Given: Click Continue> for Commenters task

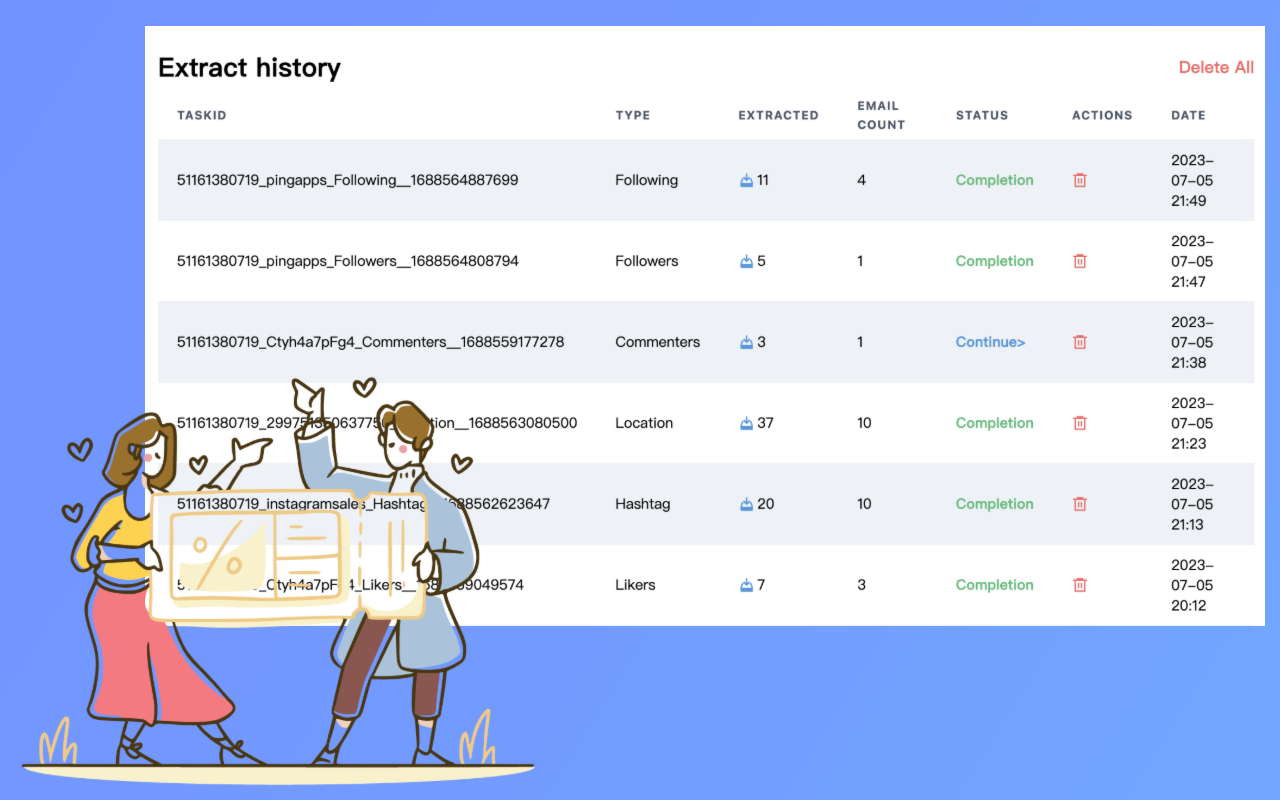Looking at the screenshot, I should tap(990, 342).
